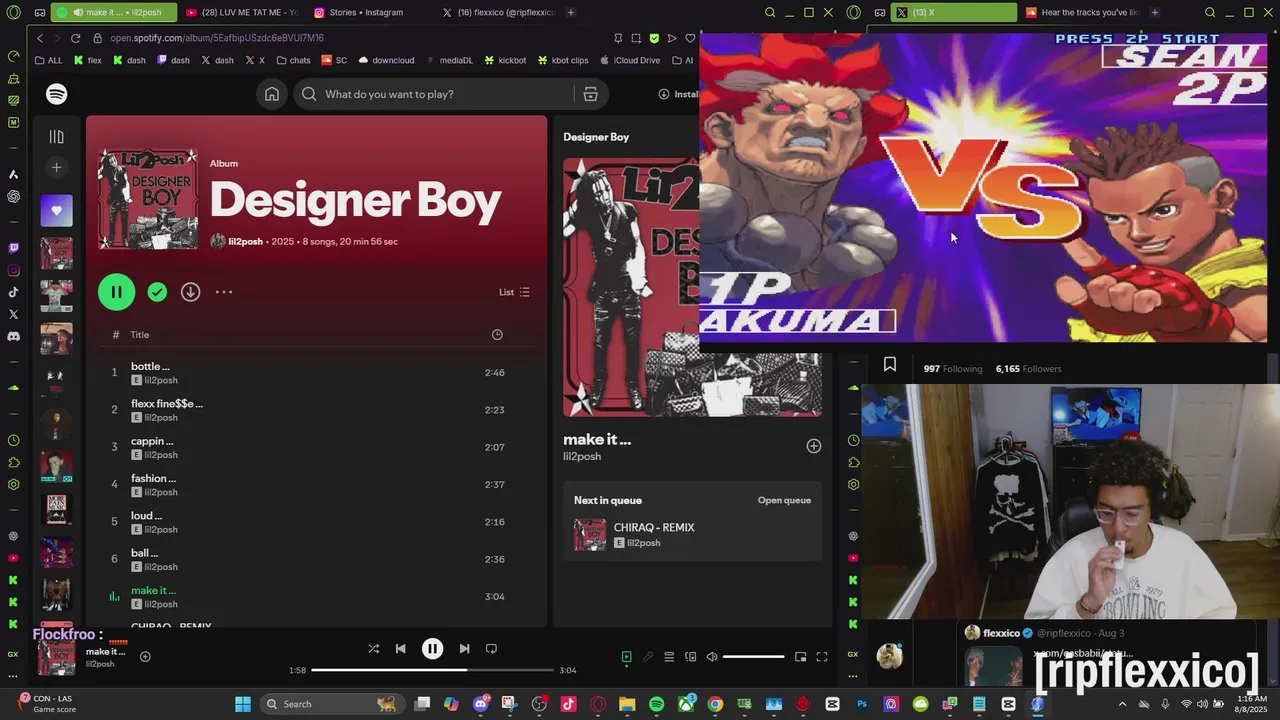Open Connect to a device icon
This screenshot has height=720, width=1280.
click(x=690, y=657)
